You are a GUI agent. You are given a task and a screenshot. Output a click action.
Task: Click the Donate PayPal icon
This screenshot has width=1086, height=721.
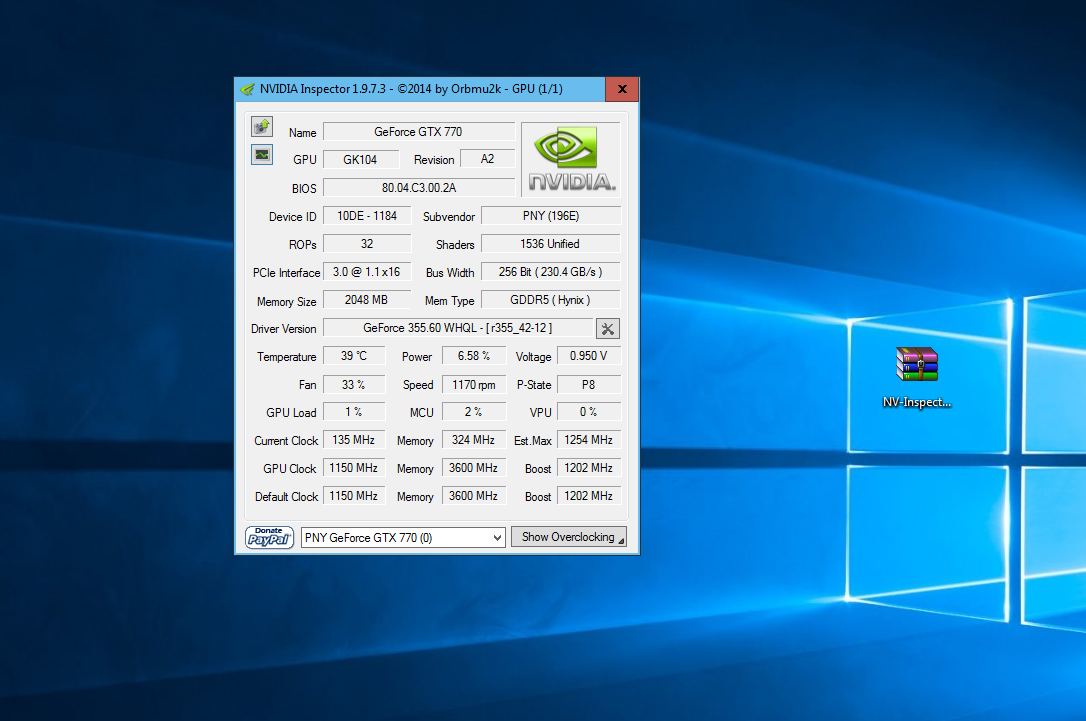(269, 537)
